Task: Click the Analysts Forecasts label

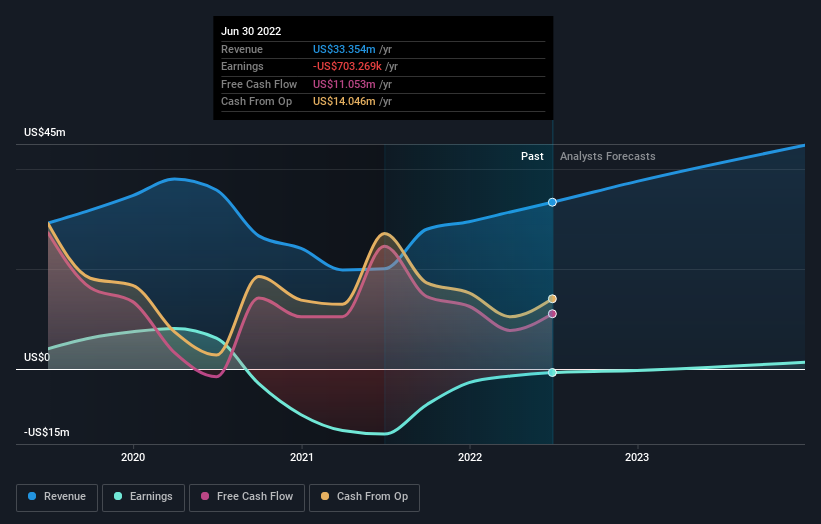Action: tap(607, 156)
